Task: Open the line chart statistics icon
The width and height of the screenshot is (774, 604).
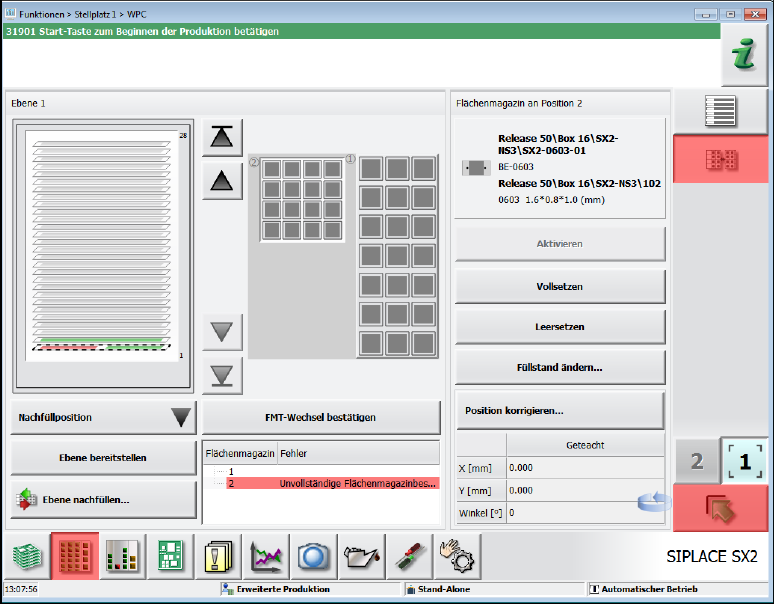Action: coord(267,556)
